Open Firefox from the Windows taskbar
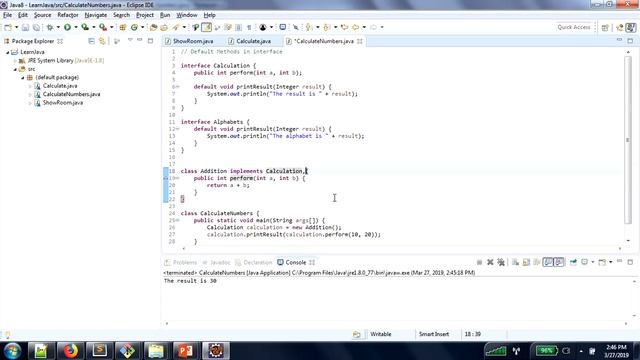The height and width of the screenshot is (360, 640). 70,351
